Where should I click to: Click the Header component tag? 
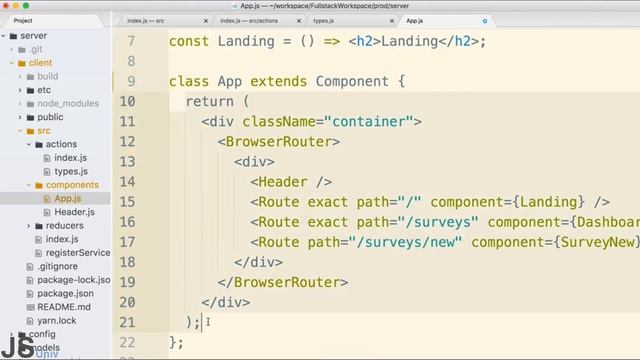point(291,182)
